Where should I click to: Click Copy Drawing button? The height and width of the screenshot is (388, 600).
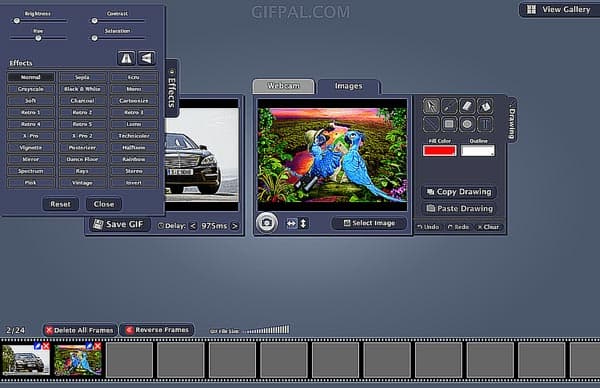click(x=459, y=192)
